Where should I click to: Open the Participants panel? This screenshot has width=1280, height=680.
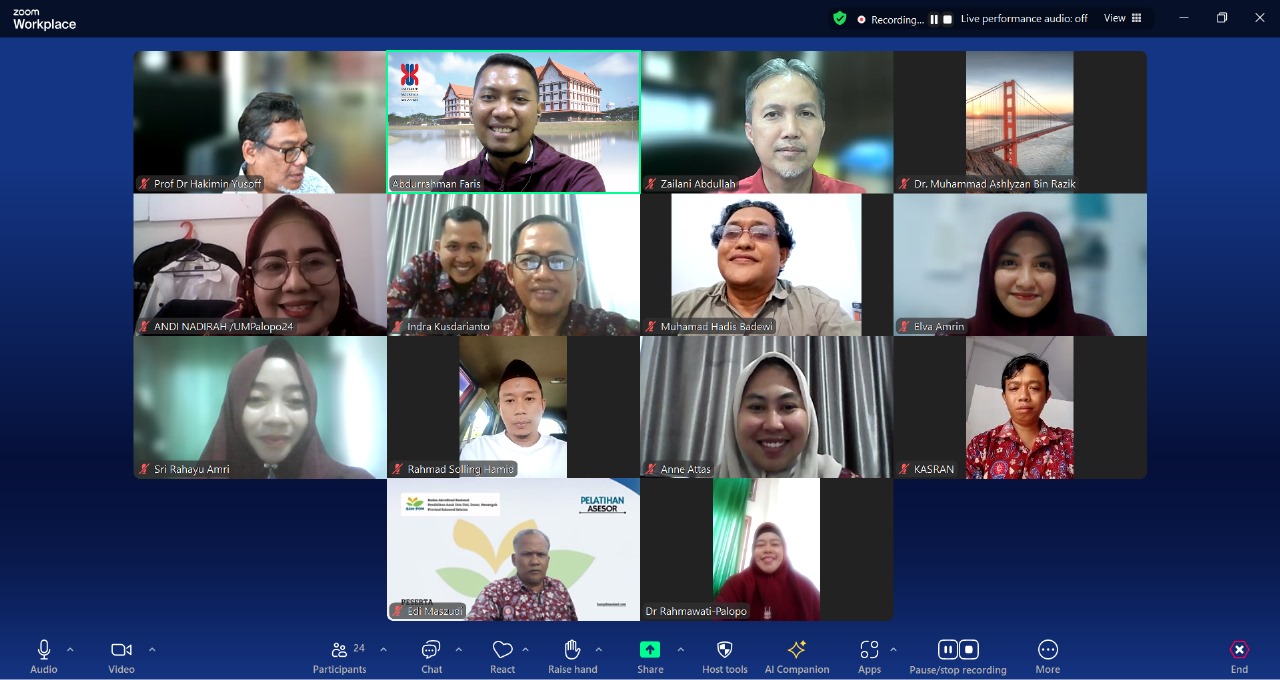tap(340, 656)
